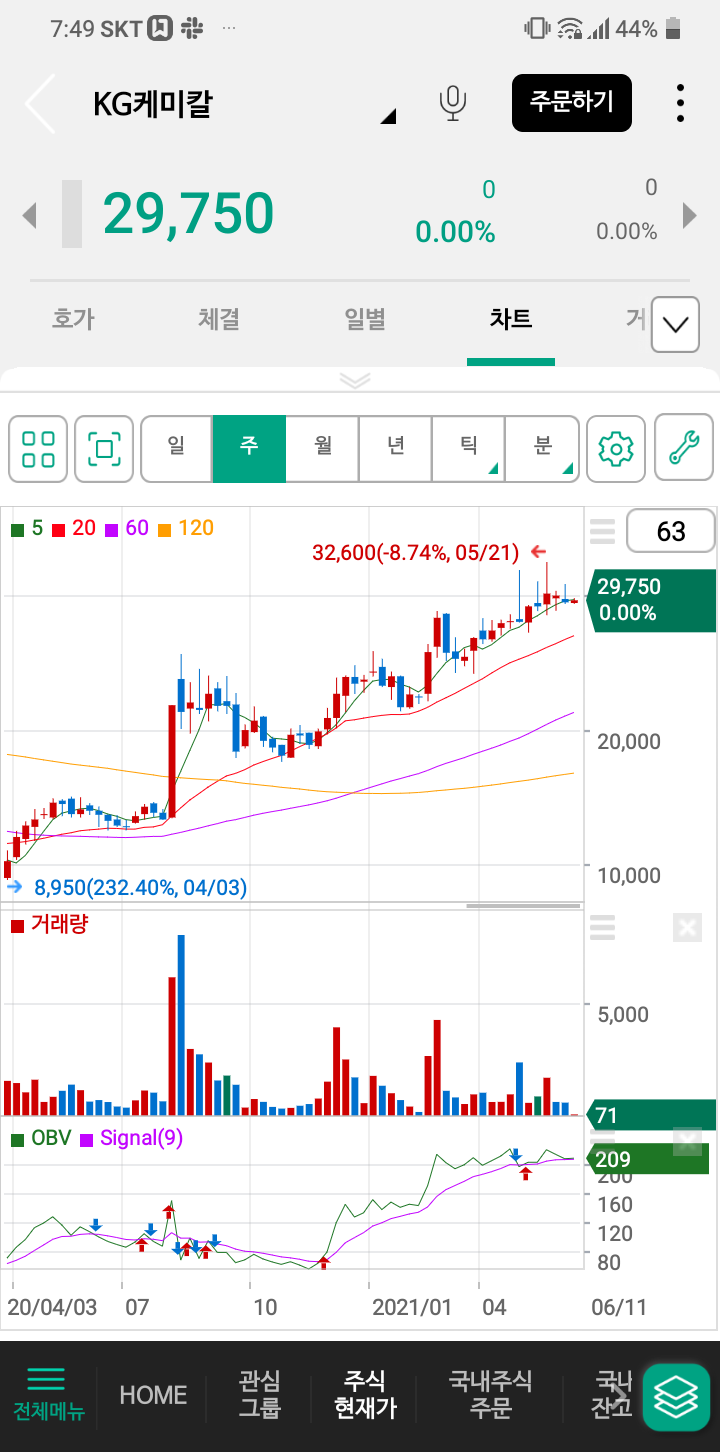Select the 년 yearly chart period

[x=396, y=449]
